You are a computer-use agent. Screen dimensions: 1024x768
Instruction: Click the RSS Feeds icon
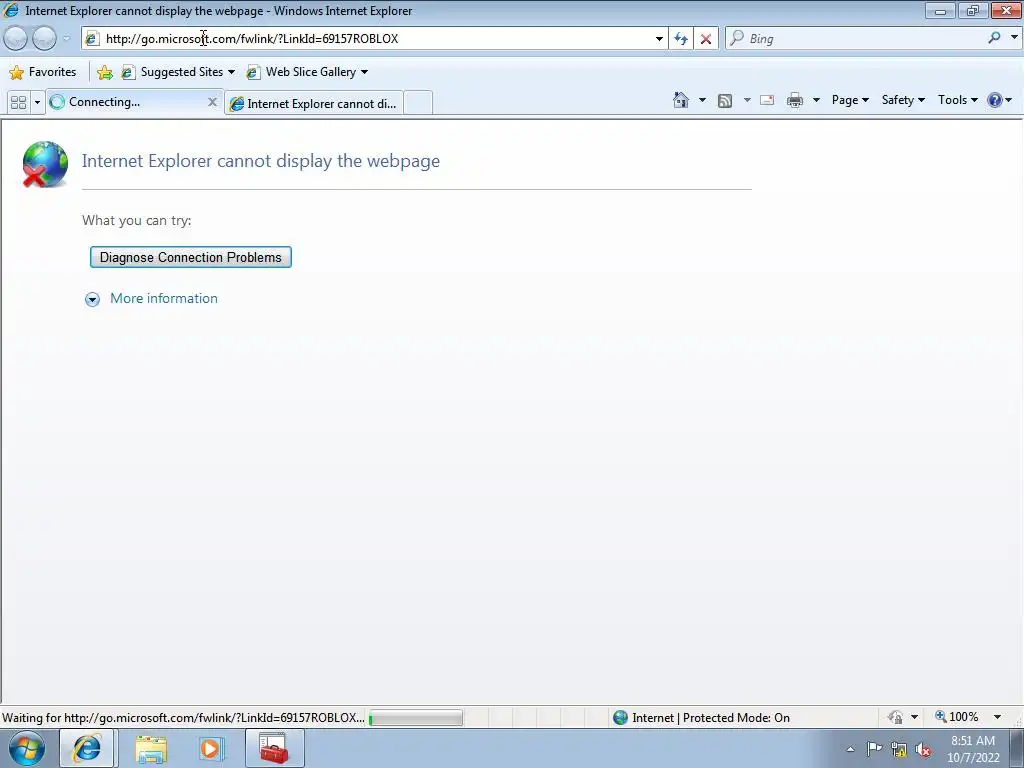(x=725, y=100)
